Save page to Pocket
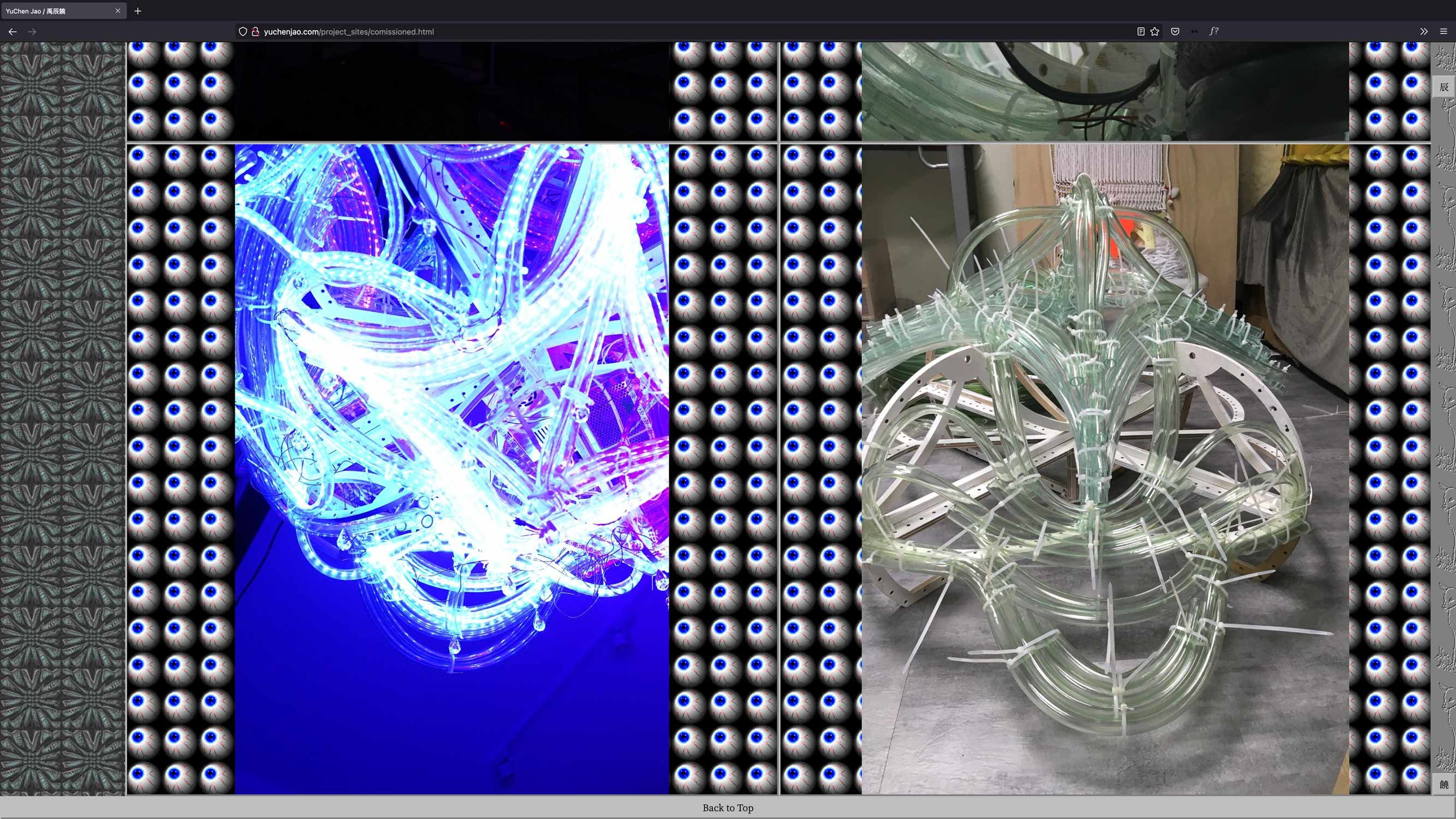The width and height of the screenshot is (1456, 819). click(1175, 32)
